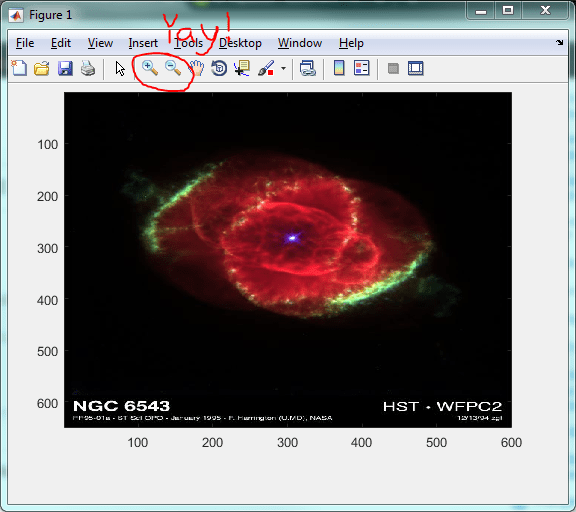Print the figure using the printer icon
This screenshot has height=512, width=576.
pyautogui.click(x=88, y=68)
